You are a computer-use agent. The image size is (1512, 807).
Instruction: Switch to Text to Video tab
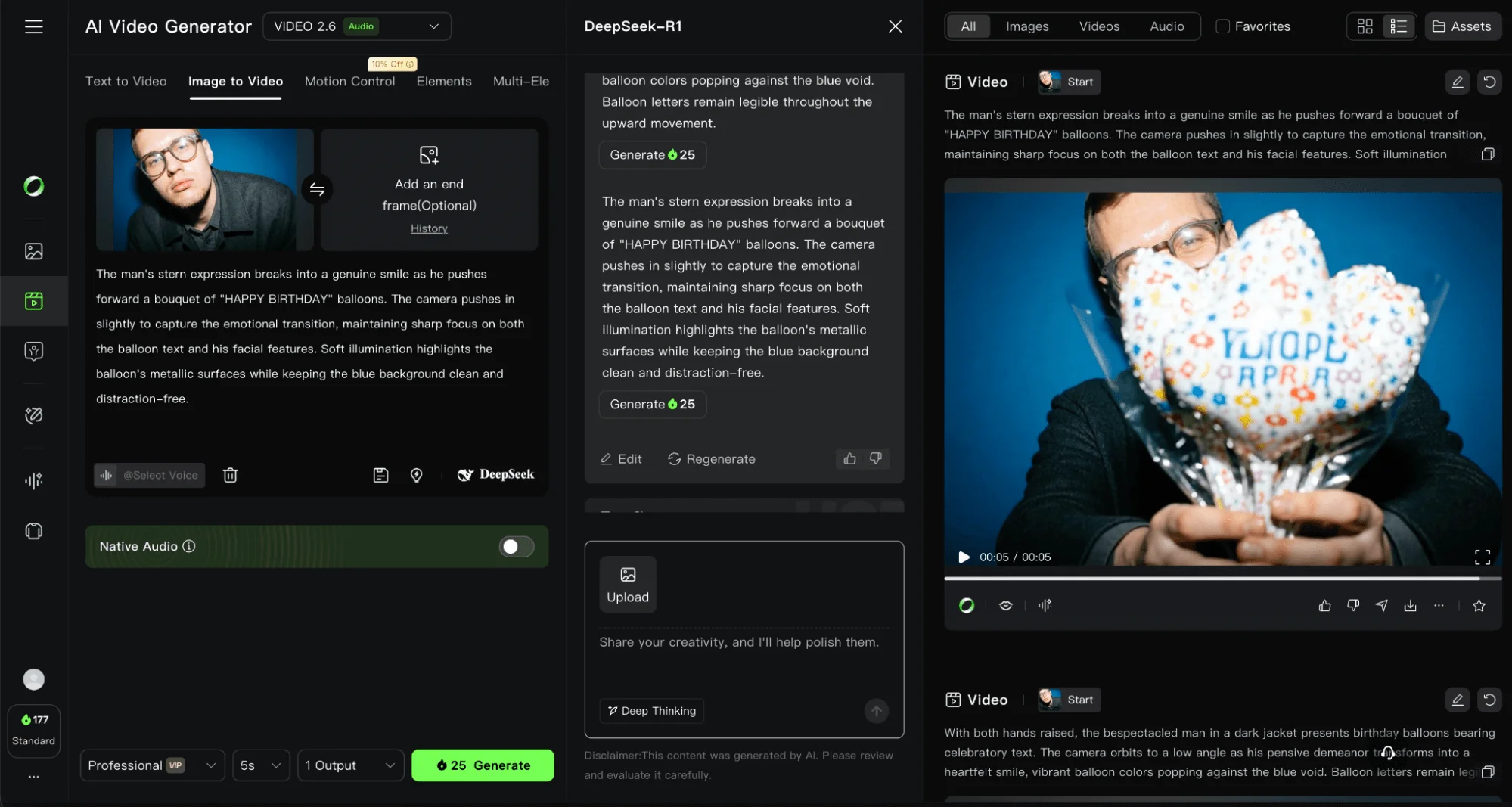click(x=126, y=81)
